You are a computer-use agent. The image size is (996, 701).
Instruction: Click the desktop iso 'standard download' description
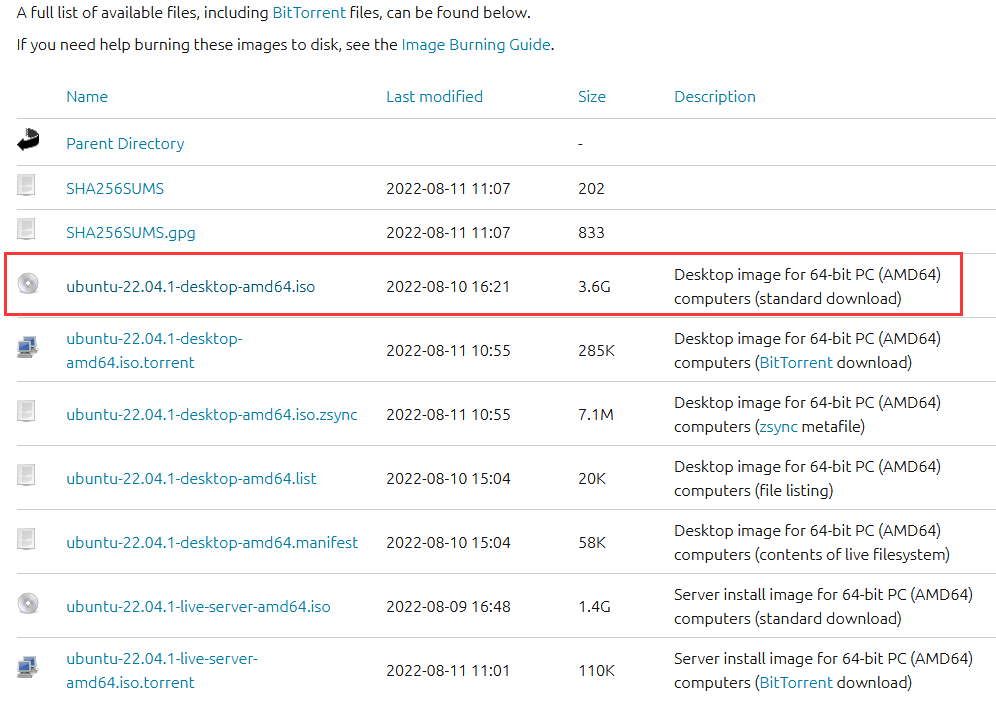click(x=807, y=286)
